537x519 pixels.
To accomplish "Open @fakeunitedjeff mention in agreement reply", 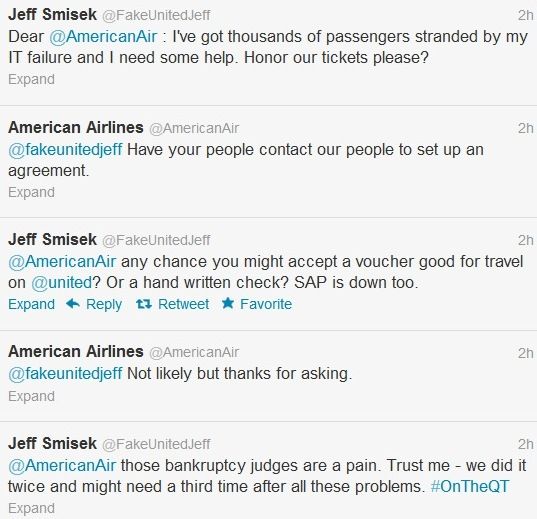I will 65,150.
